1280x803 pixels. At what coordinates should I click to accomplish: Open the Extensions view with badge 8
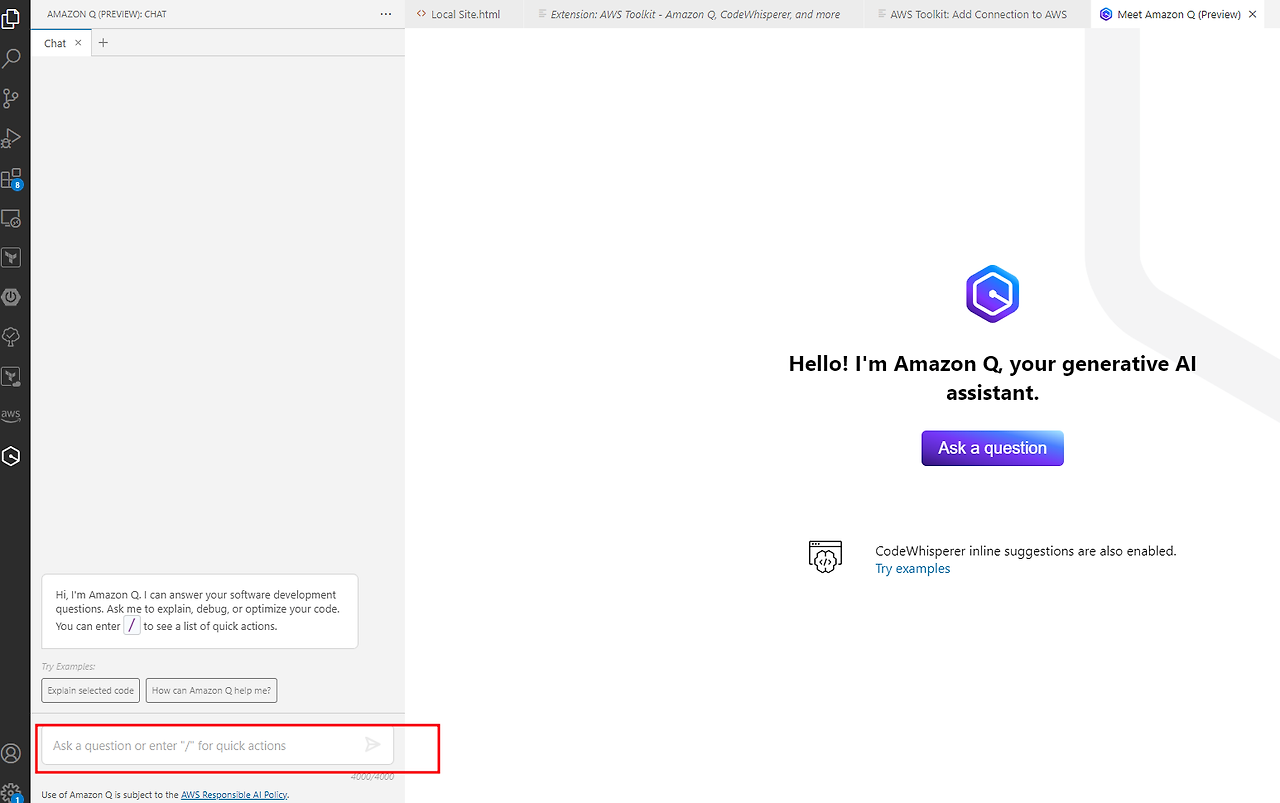(x=12, y=179)
